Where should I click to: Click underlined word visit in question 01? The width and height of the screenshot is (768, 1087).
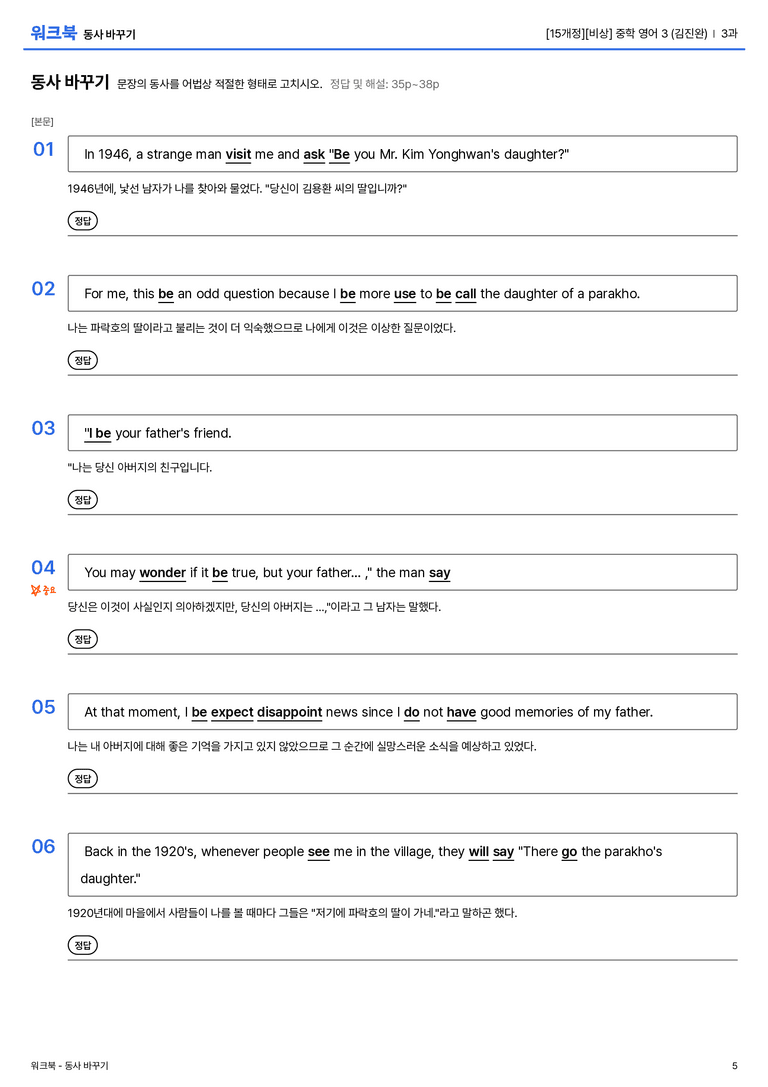238,155
